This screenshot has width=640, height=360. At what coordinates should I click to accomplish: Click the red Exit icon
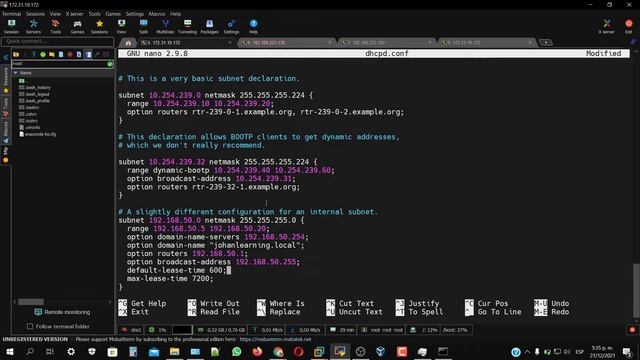click(x=629, y=27)
